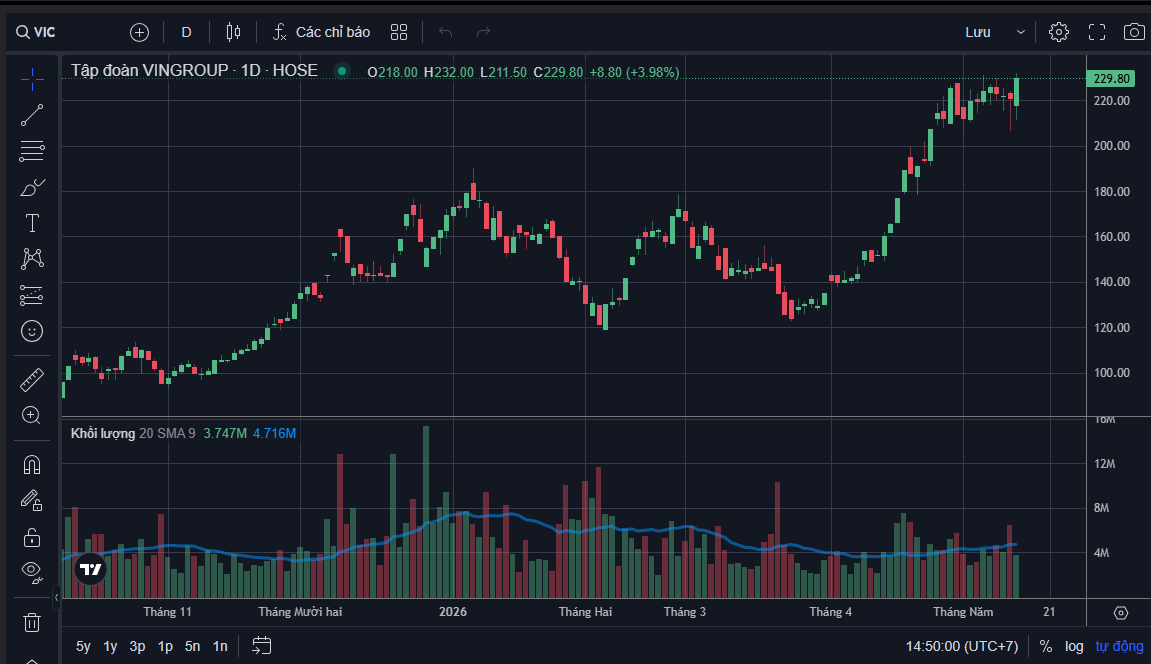The width and height of the screenshot is (1151, 664).
Task: Select the Khối lượng volume indicator label
Action: [103, 434]
